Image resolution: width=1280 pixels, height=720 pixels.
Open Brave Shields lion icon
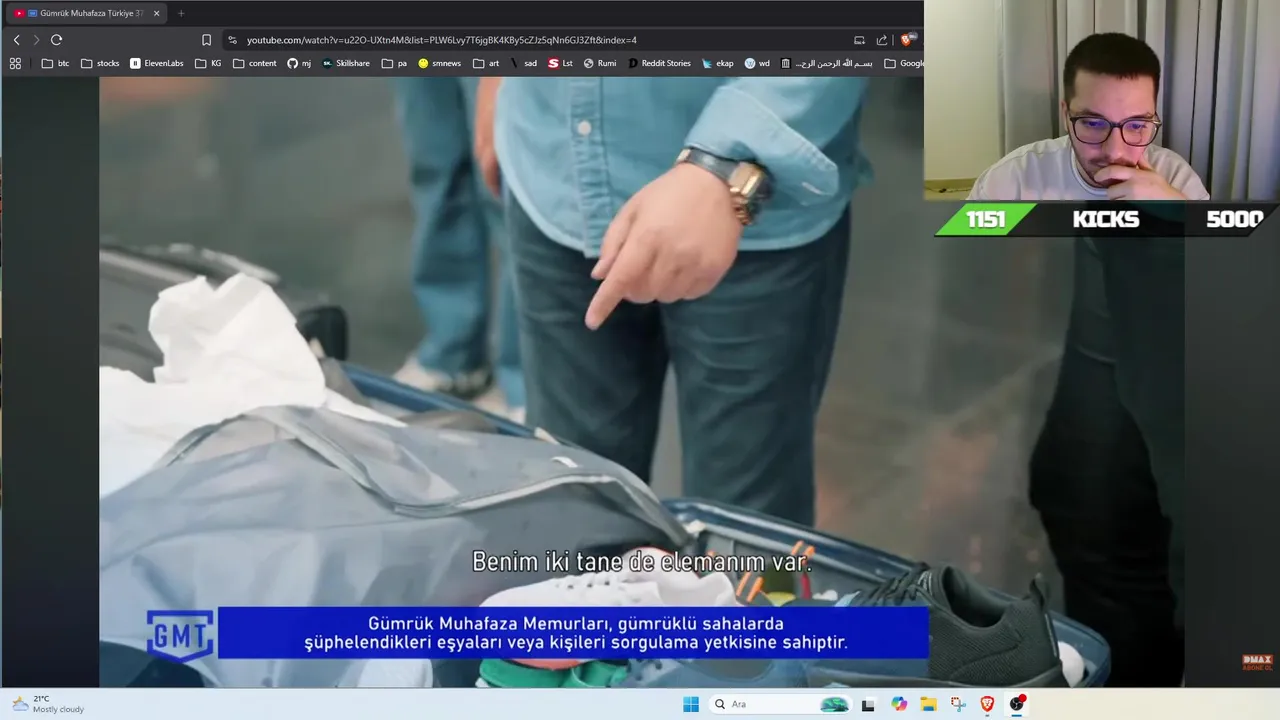(907, 40)
